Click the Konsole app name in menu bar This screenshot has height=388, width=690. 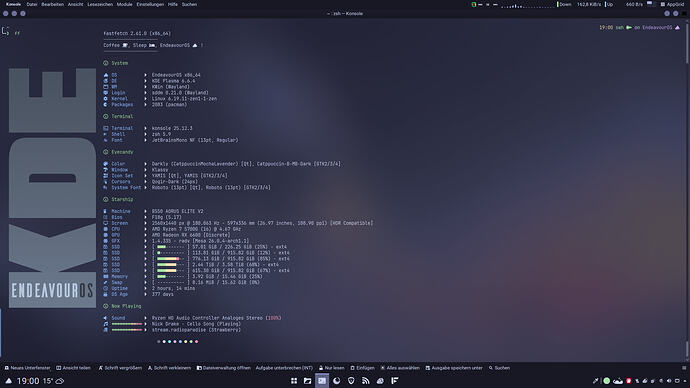pyautogui.click(x=13, y=4)
